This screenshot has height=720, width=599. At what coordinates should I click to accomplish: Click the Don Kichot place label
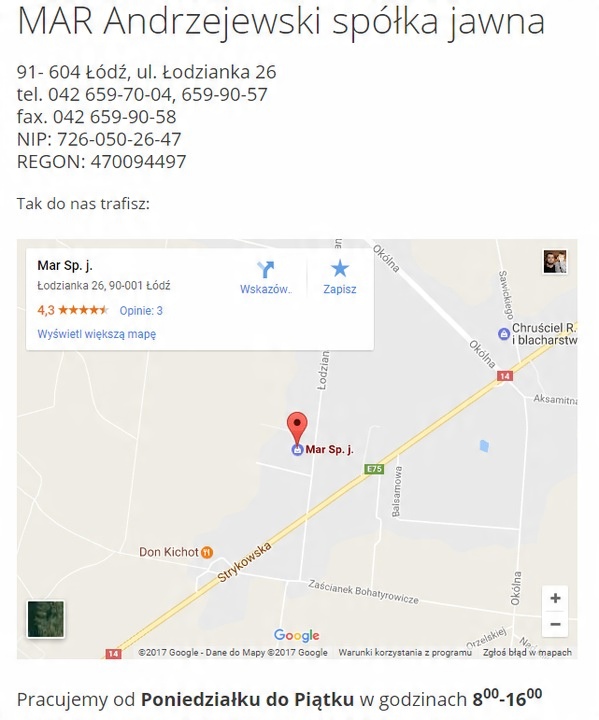click(169, 552)
